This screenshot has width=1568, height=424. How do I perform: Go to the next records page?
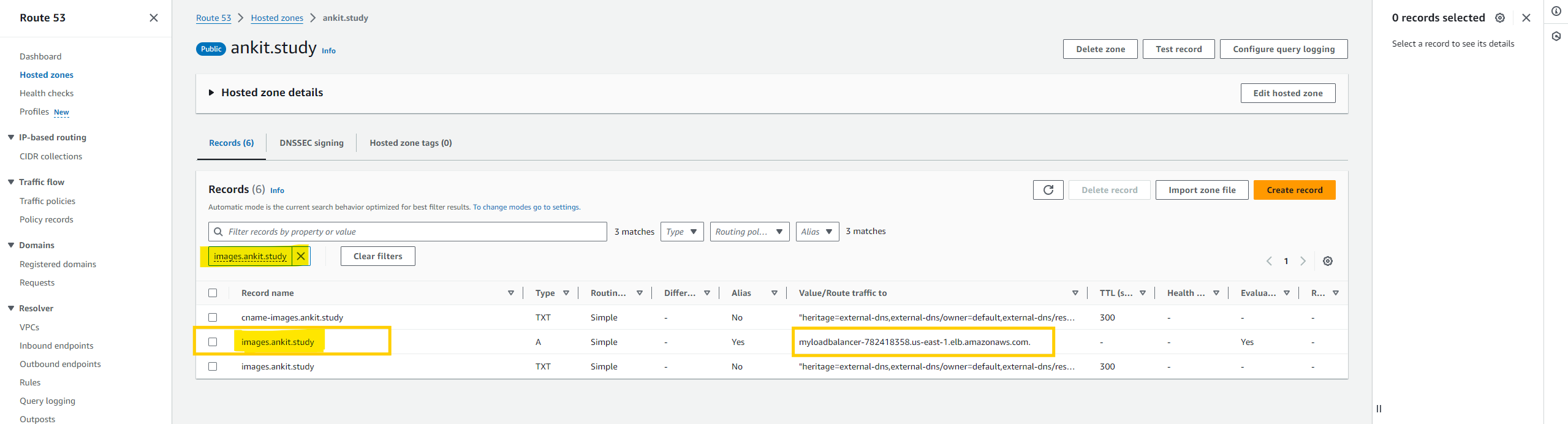(1303, 261)
